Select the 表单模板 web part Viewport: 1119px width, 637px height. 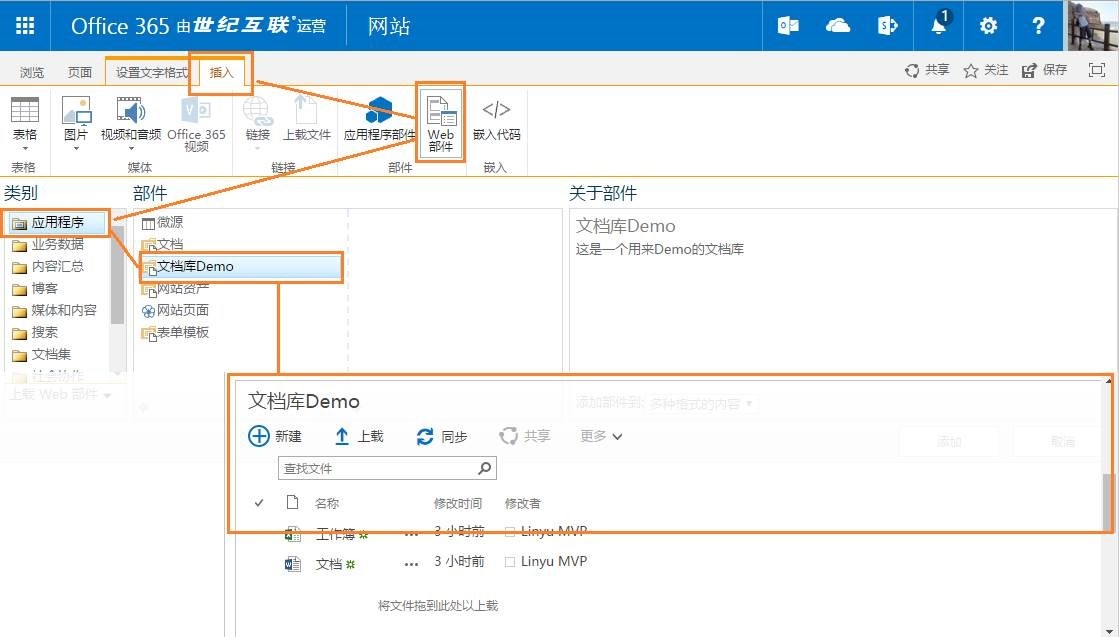[176, 332]
